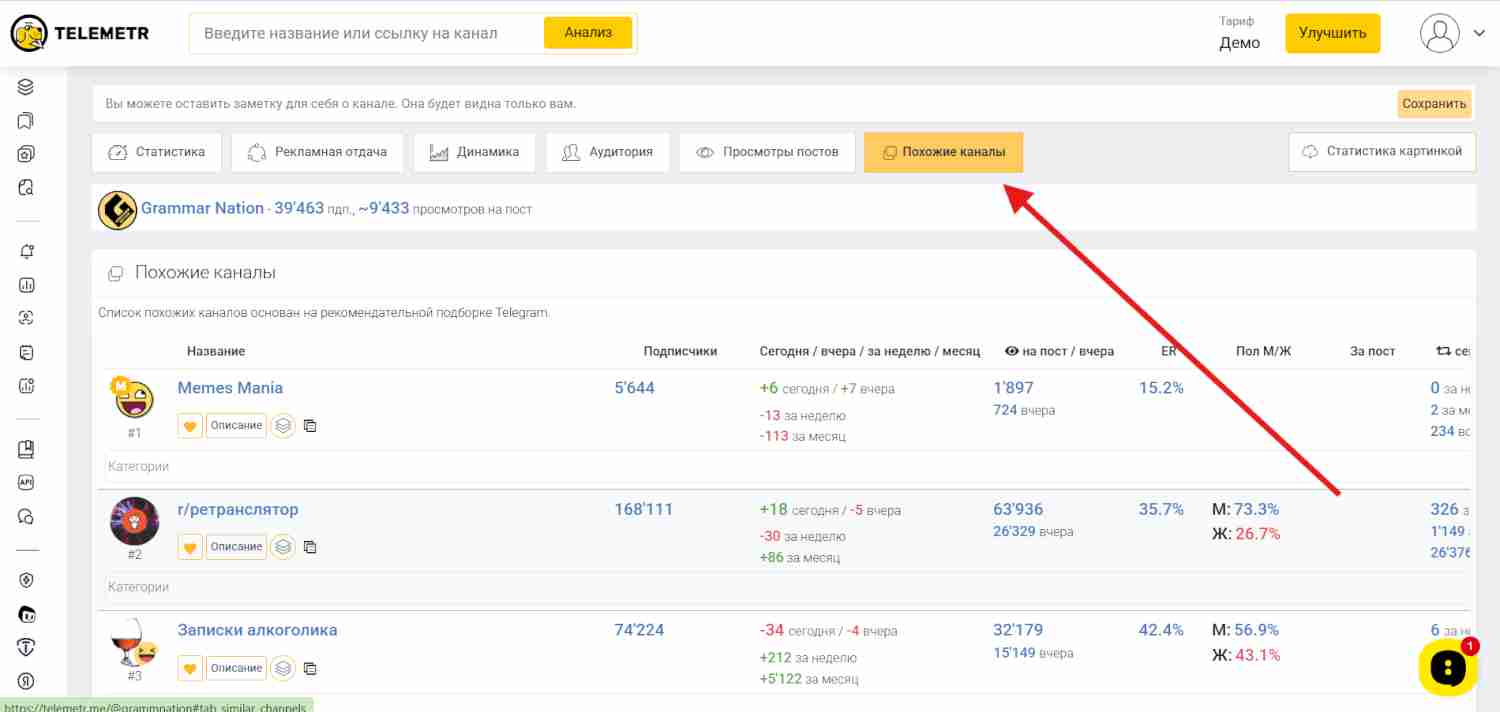This screenshot has width=1500, height=712.
Task: Open the book icon in left sidebar
Action: [26, 450]
